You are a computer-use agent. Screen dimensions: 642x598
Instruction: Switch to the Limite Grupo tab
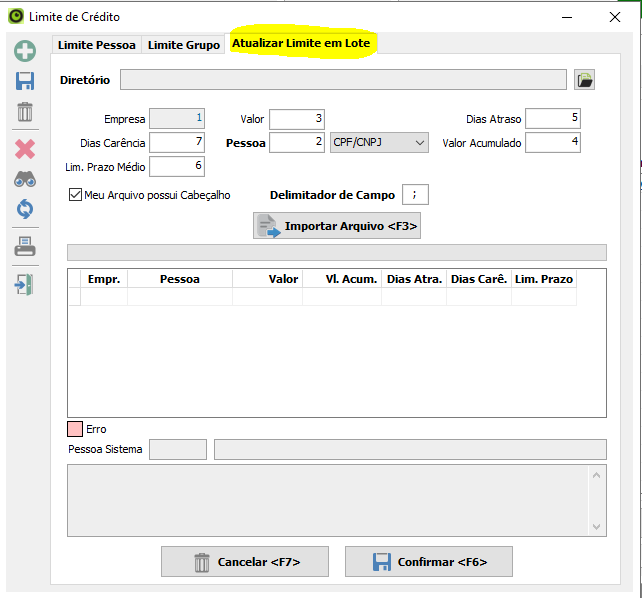click(183, 45)
